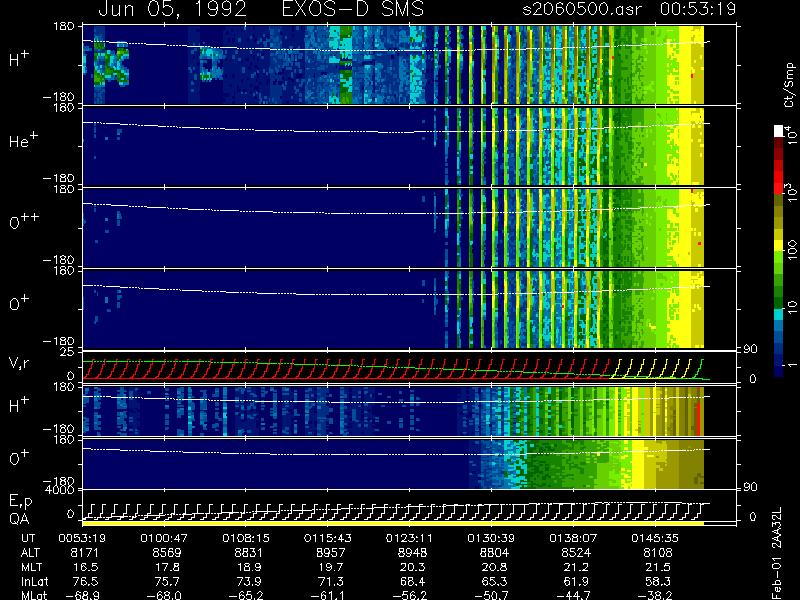Screen dimensions: 800x600
Task: Click InLat value "75.7"
Action: [x=167, y=581]
